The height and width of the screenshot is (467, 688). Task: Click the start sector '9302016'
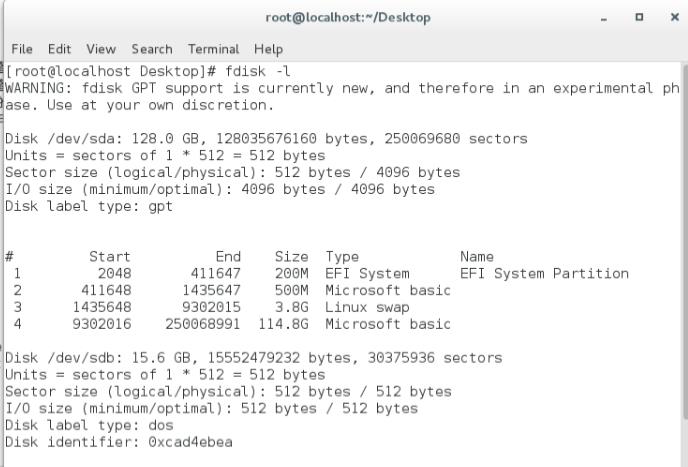point(102,324)
